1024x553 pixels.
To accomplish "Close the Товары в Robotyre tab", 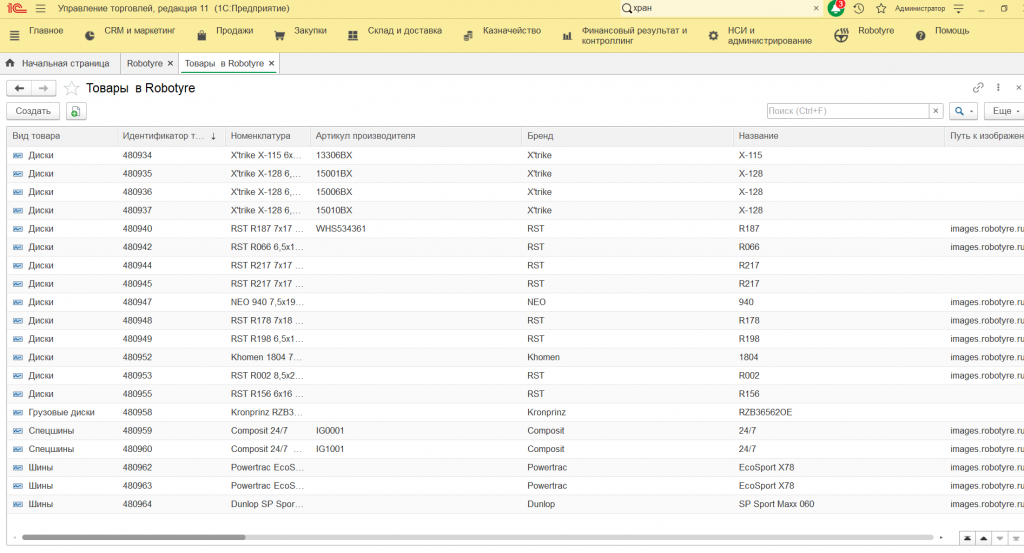I will pyautogui.click(x=272, y=63).
